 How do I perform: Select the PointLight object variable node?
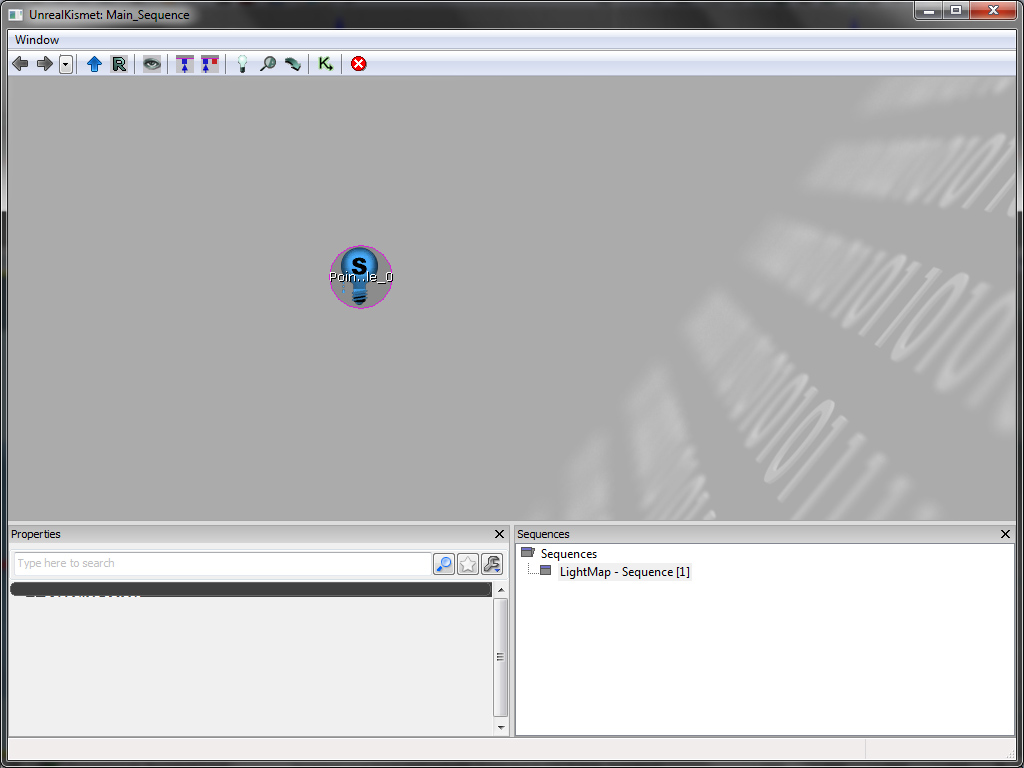(361, 277)
